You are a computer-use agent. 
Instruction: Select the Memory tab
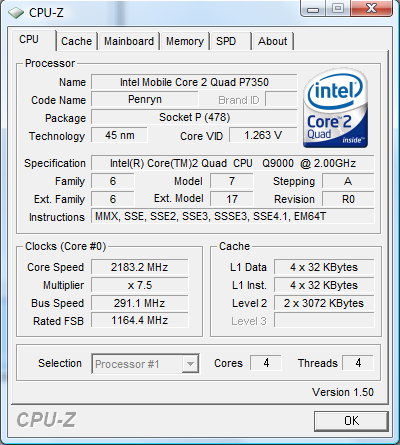[x=185, y=41]
